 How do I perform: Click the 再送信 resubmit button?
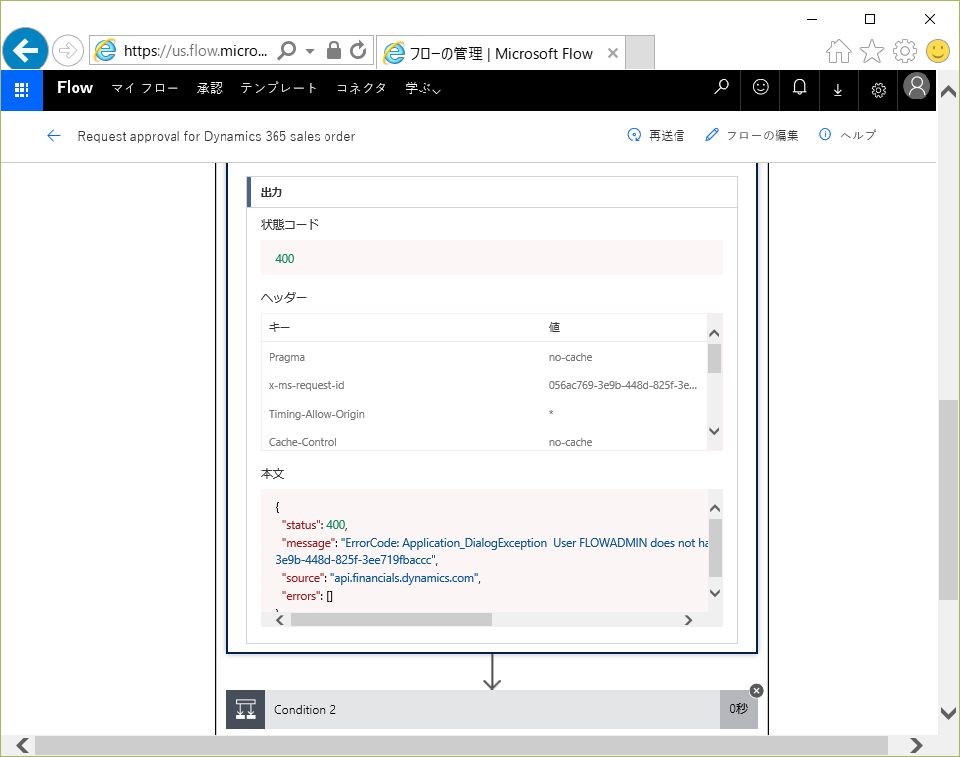(656, 135)
